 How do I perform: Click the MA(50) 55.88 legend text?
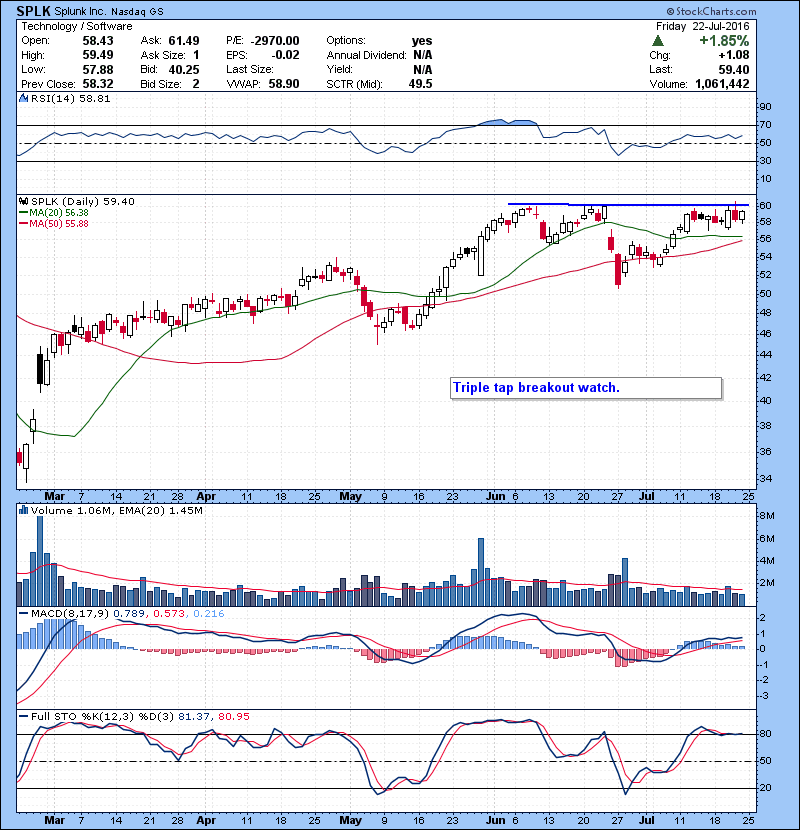click(59, 223)
